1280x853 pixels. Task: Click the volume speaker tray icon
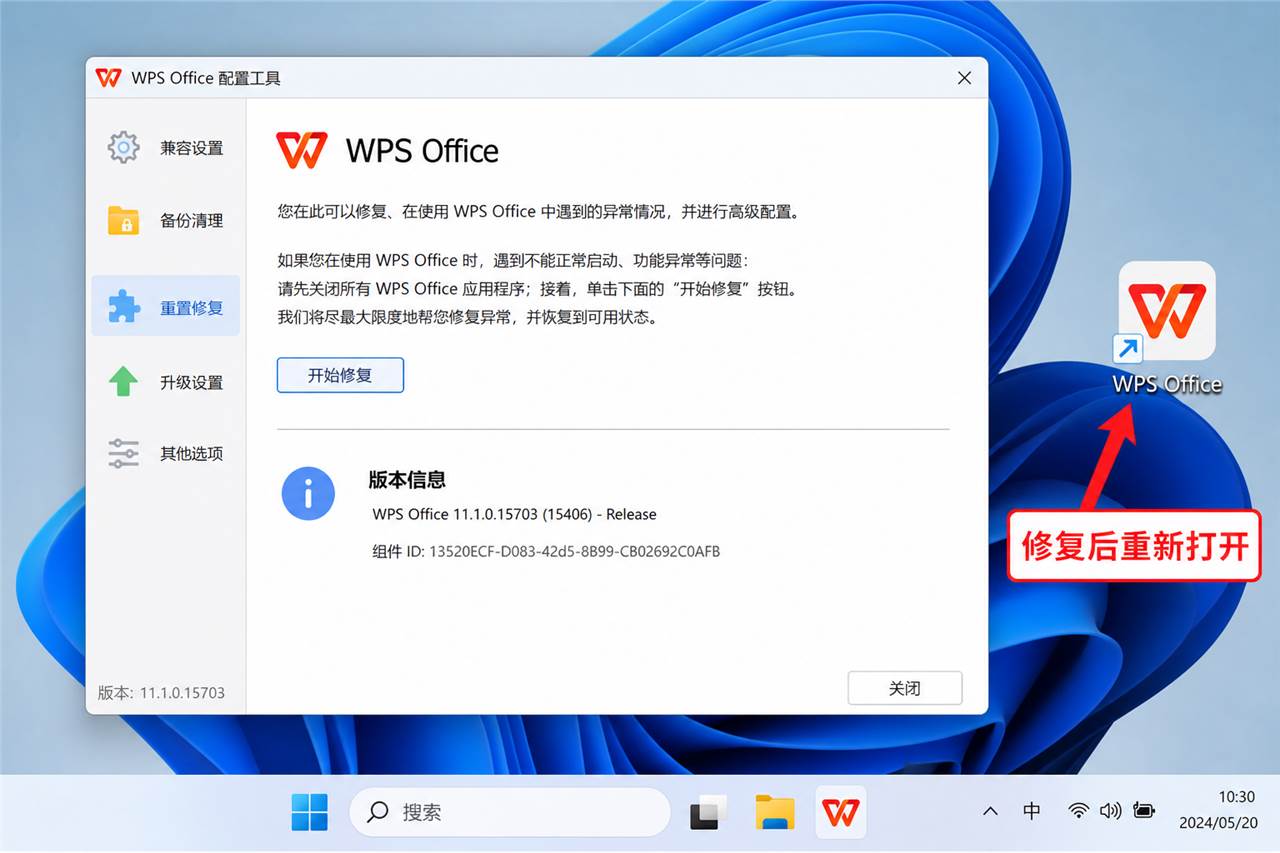1110,811
